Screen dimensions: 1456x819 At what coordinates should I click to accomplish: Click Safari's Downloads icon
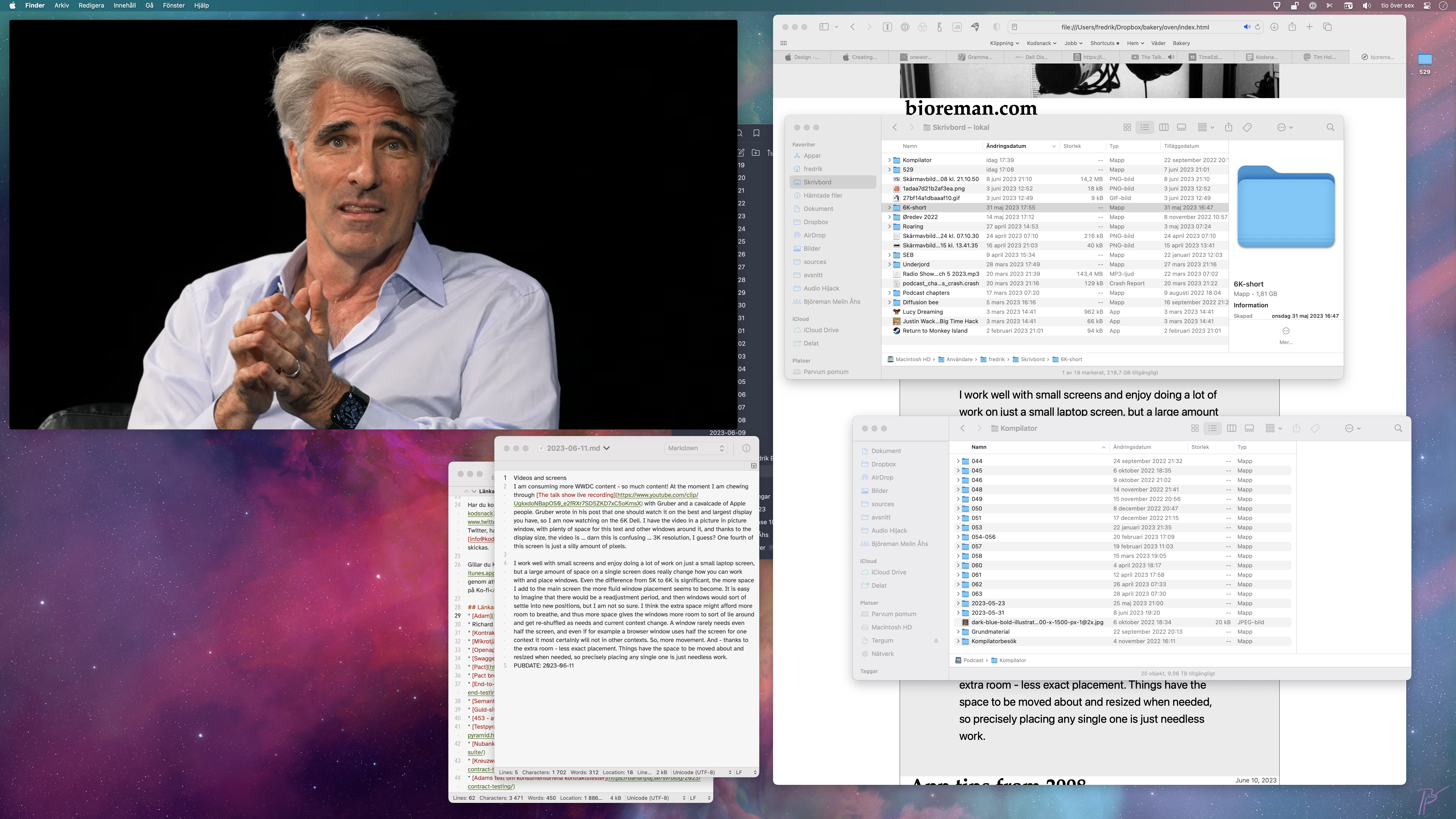tap(1274, 27)
